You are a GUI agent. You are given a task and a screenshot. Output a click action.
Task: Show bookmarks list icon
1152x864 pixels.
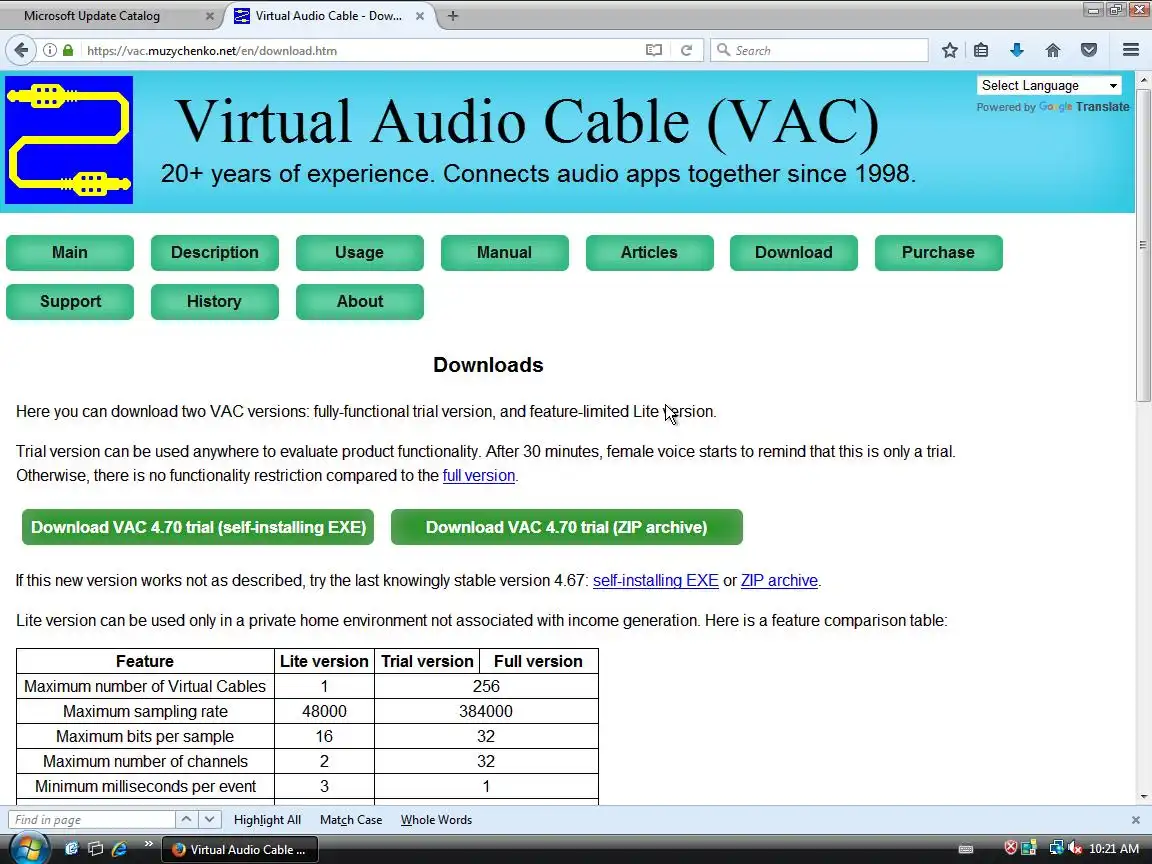pos(981,50)
